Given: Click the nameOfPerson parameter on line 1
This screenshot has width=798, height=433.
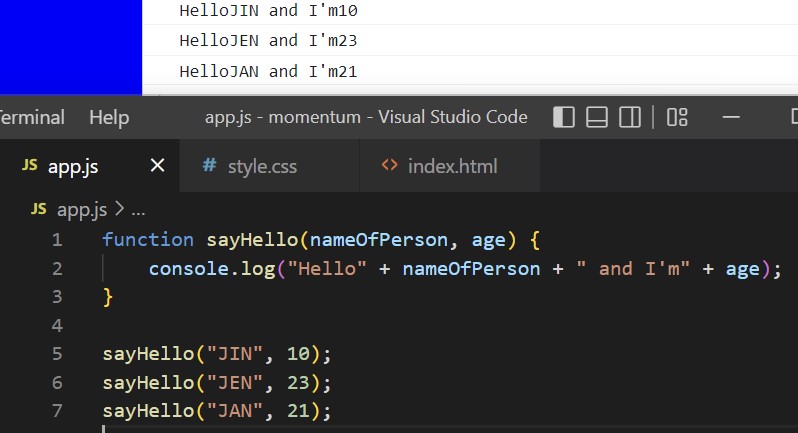Looking at the screenshot, I should pos(379,240).
